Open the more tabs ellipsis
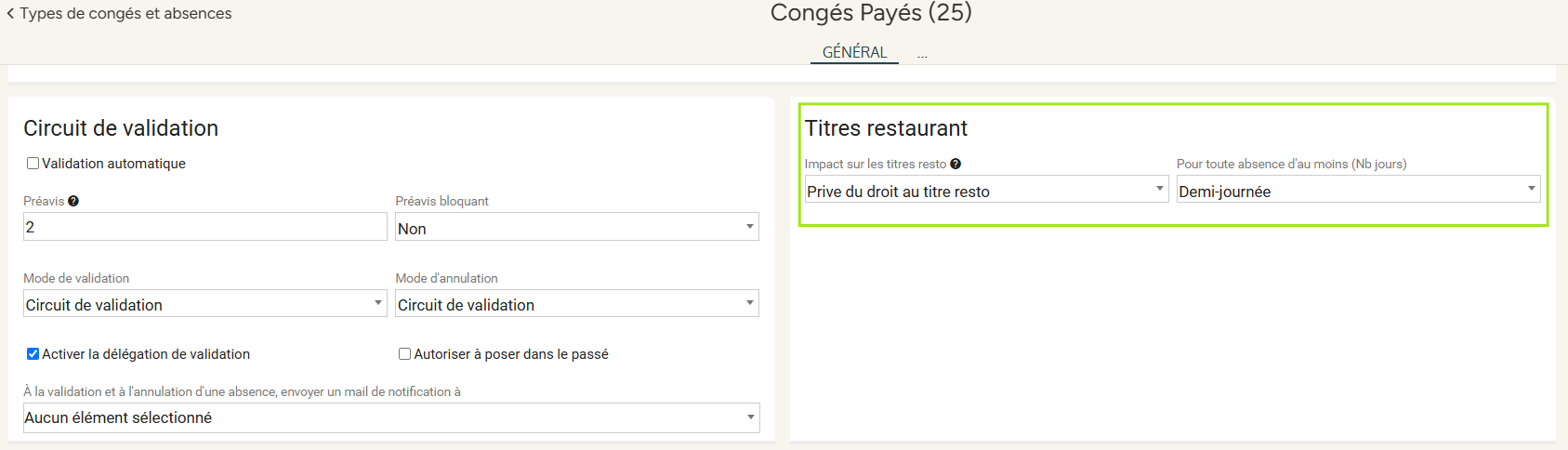Viewport: 1568px width, 450px height. pos(922,54)
